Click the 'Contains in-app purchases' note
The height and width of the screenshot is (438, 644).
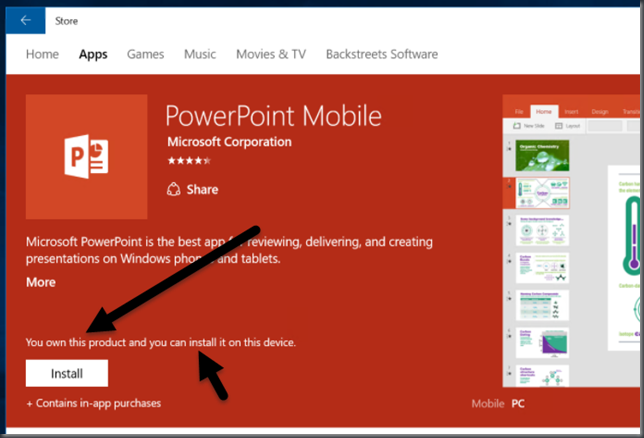pos(94,403)
